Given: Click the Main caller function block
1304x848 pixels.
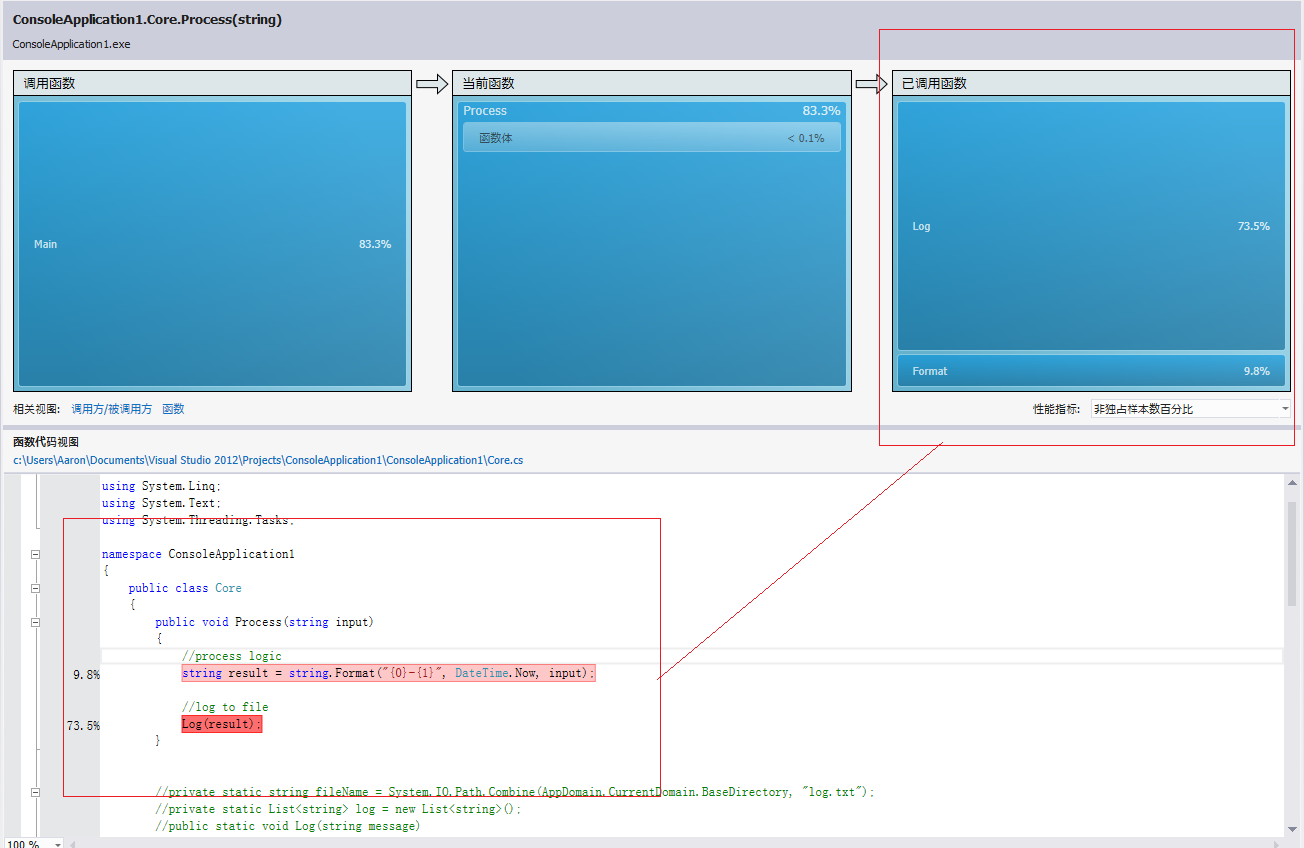Looking at the screenshot, I should point(212,244).
